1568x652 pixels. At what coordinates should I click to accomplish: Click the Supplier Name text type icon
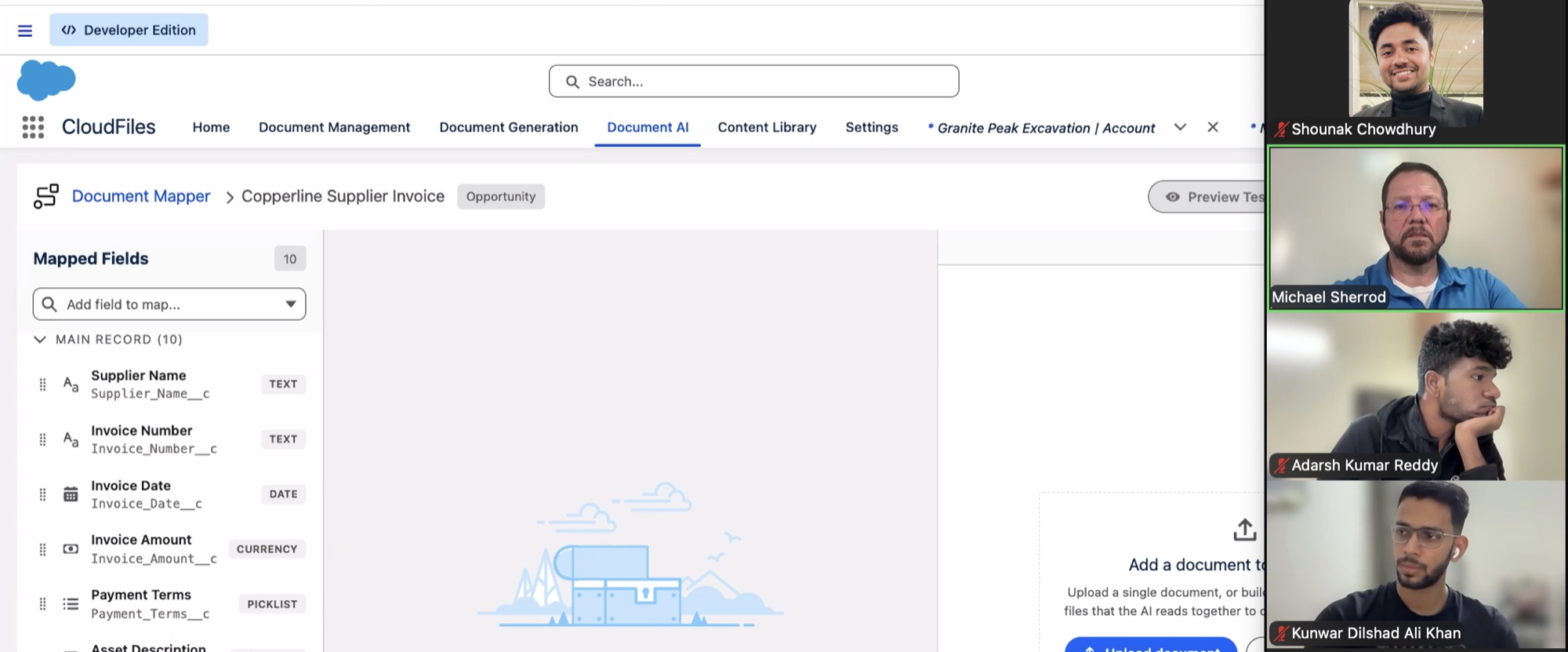point(71,384)
